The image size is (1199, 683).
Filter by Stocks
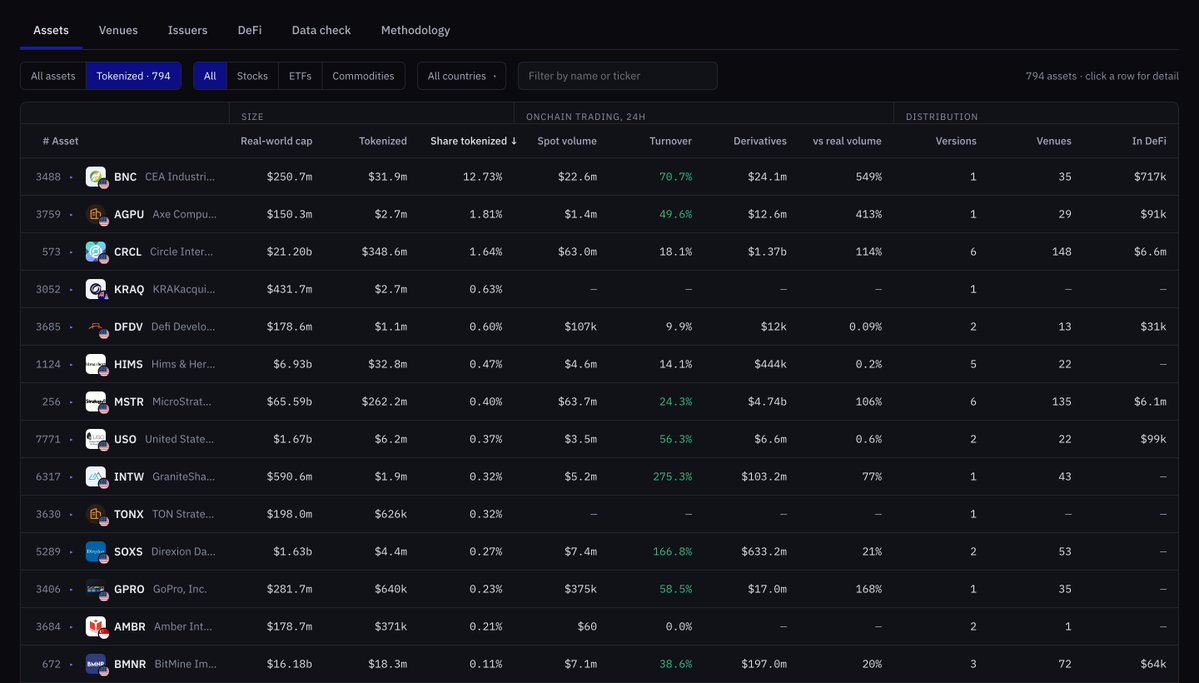coord(252,76)
